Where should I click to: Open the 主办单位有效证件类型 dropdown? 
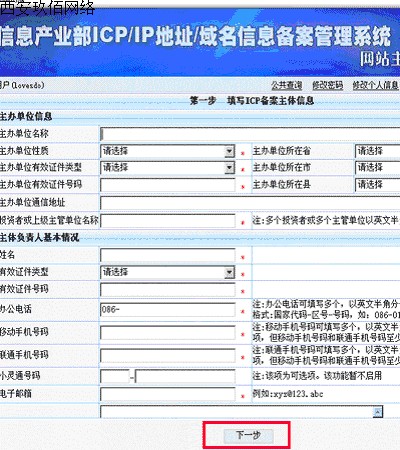pos(168,167)
